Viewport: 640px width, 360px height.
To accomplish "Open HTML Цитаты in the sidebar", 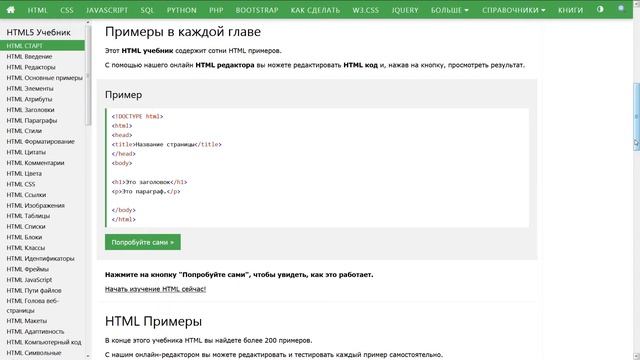I will click(26, 152).
